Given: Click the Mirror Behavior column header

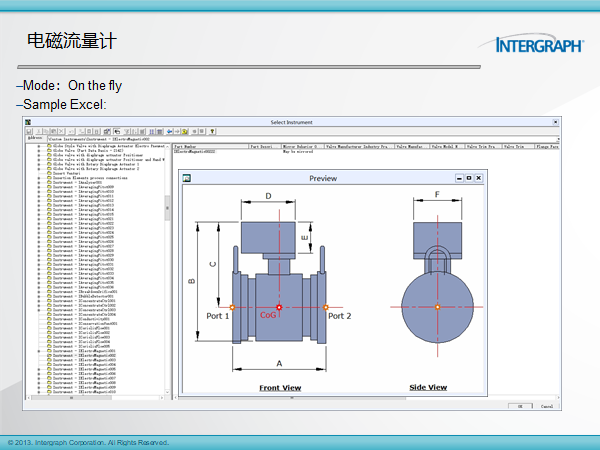Looking at the screenshot, I should (303, 147).
